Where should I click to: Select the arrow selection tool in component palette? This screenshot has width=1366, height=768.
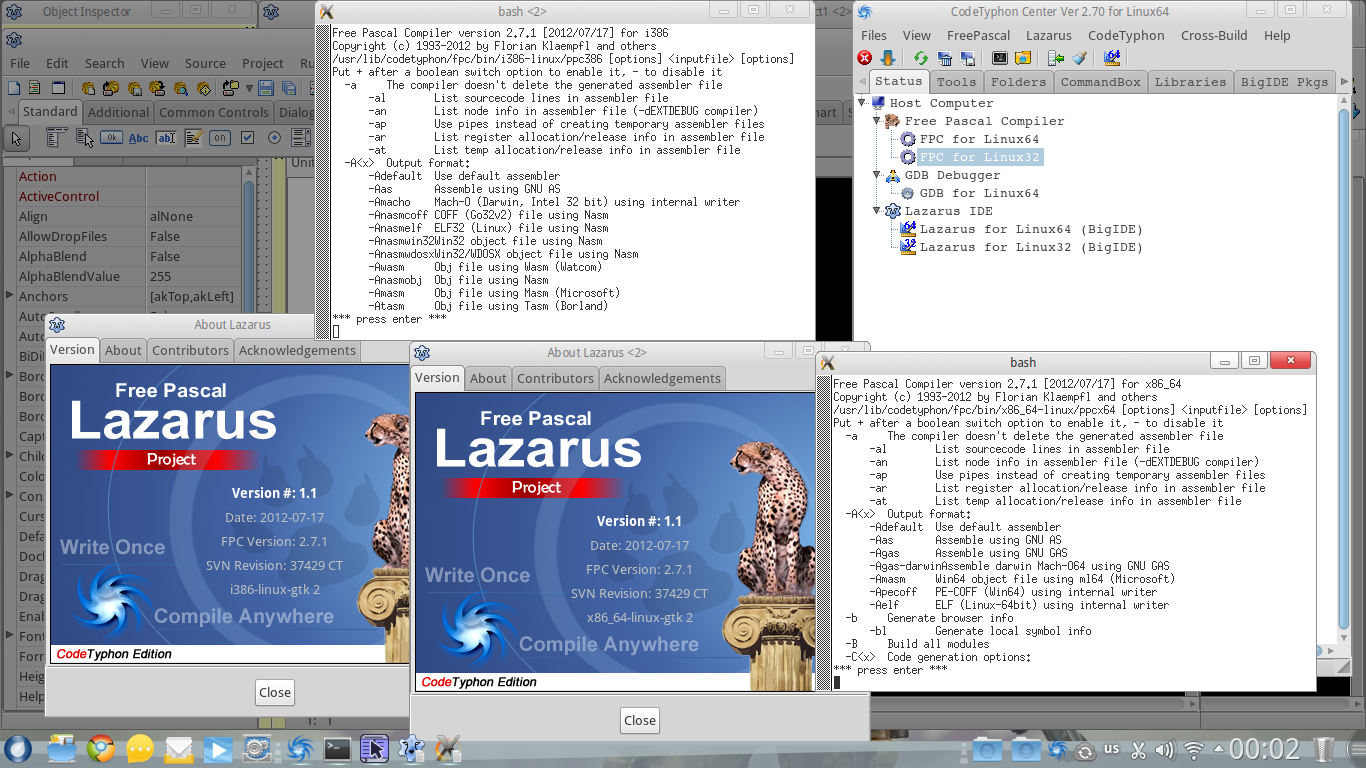(x=16, y=138)
